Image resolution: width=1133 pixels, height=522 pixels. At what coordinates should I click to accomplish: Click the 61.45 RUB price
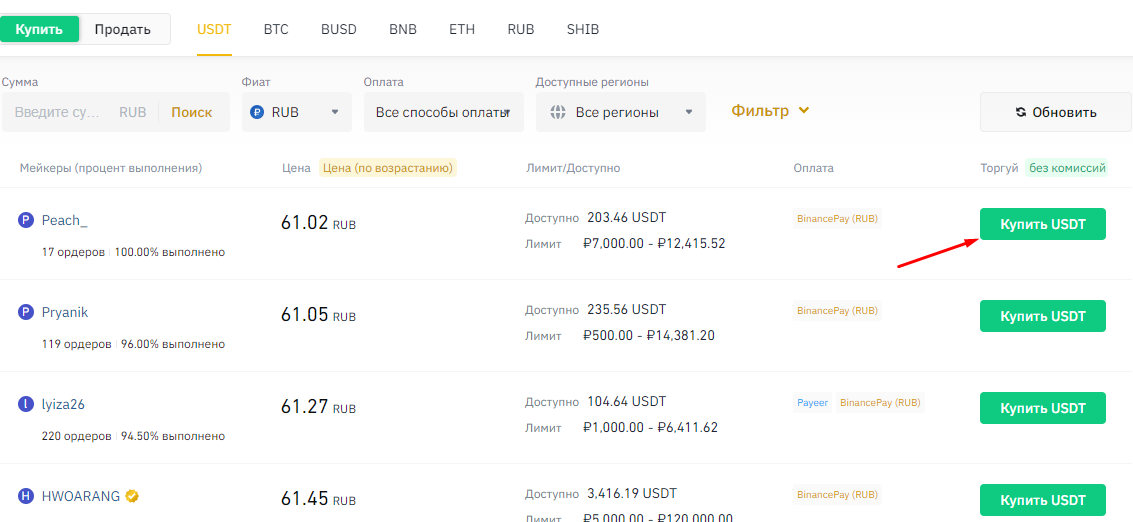318,499
